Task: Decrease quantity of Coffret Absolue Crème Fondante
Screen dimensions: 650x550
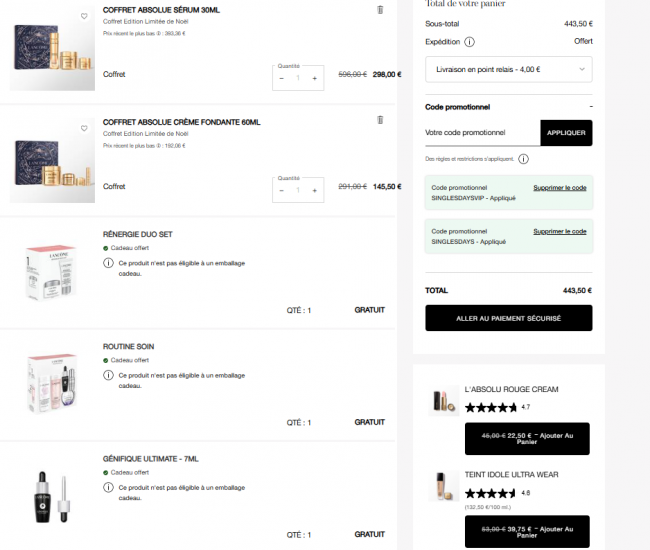Action: (282, 190)
